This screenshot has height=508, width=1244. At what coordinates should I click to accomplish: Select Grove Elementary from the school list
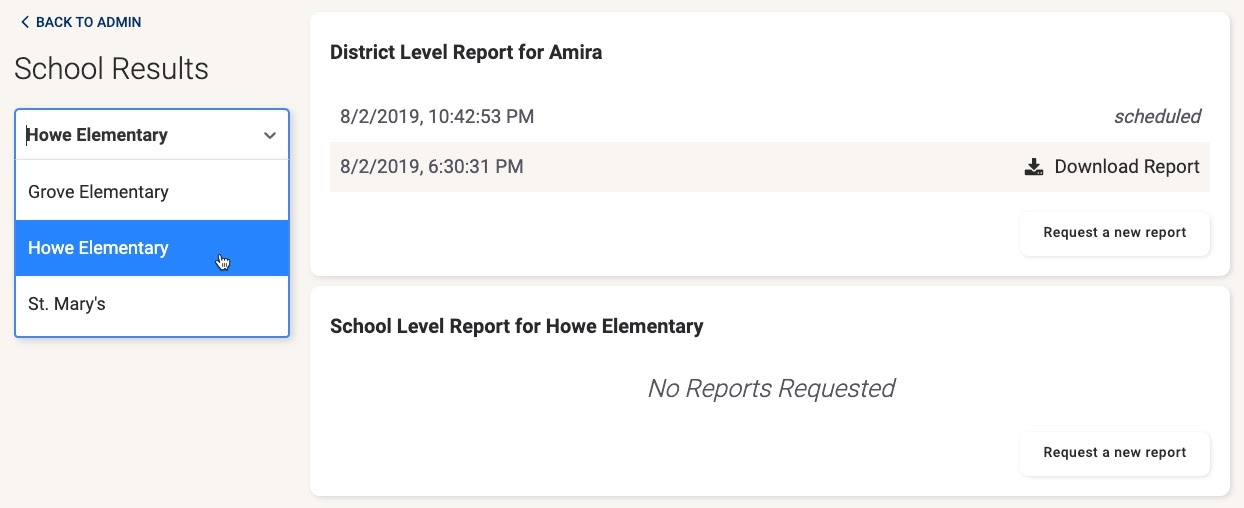coord(152,192)
